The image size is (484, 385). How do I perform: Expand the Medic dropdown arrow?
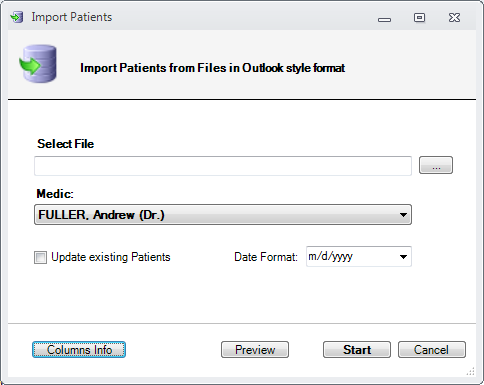[x=403, y=215]
